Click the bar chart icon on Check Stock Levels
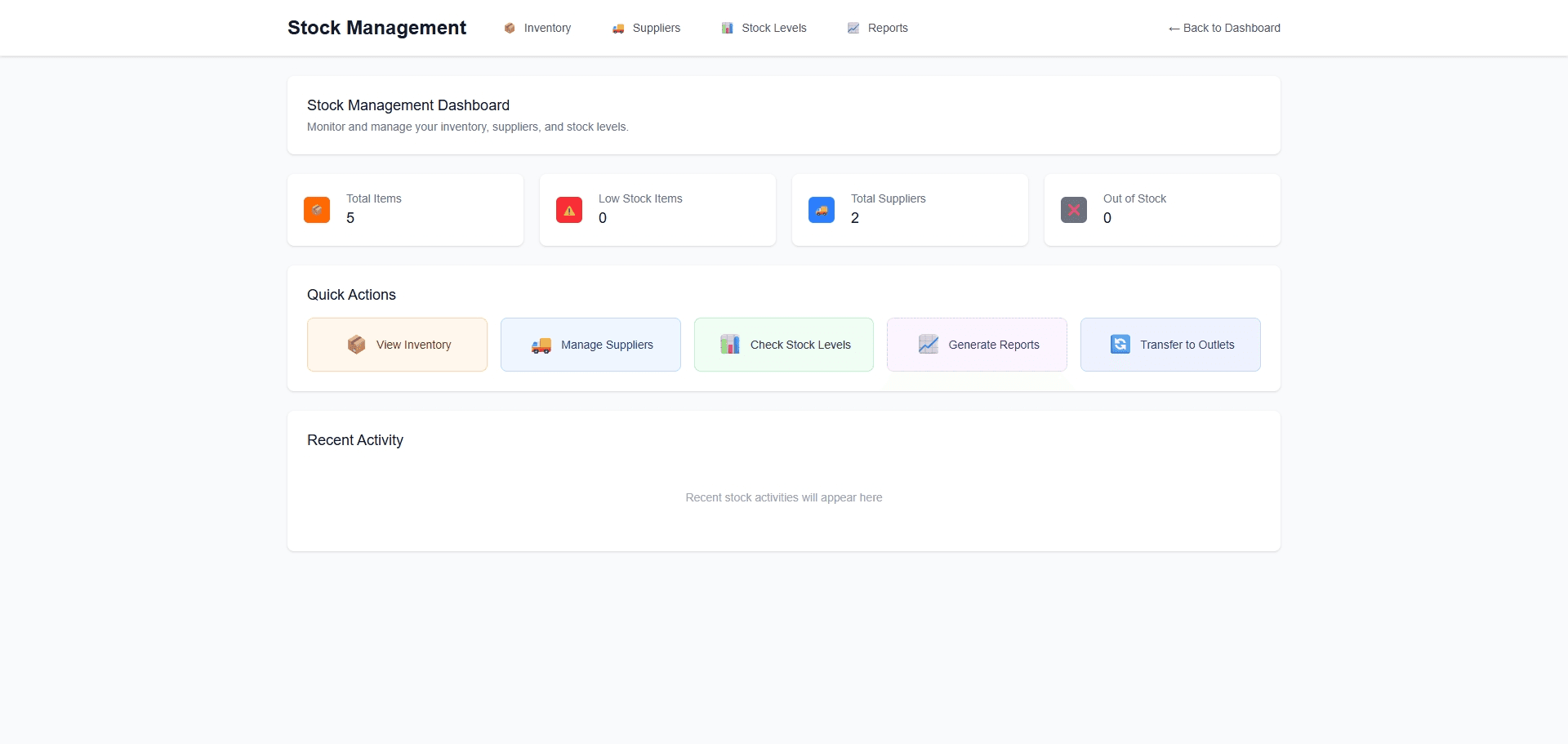 click(x=730, y=345)
